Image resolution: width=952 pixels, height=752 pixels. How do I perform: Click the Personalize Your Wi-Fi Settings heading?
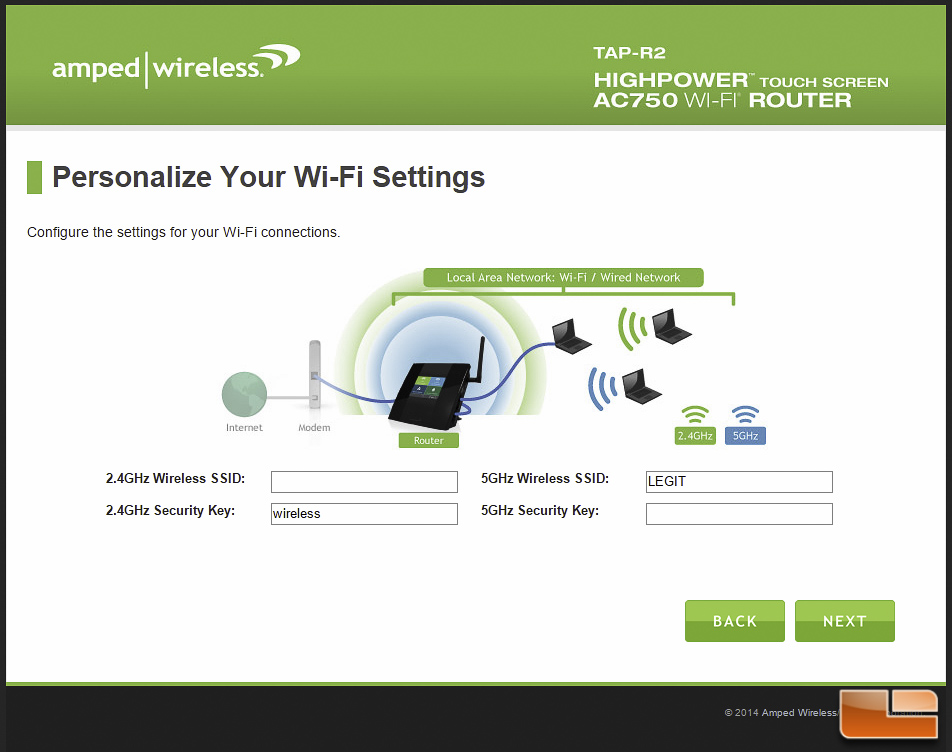coord(268,177)
